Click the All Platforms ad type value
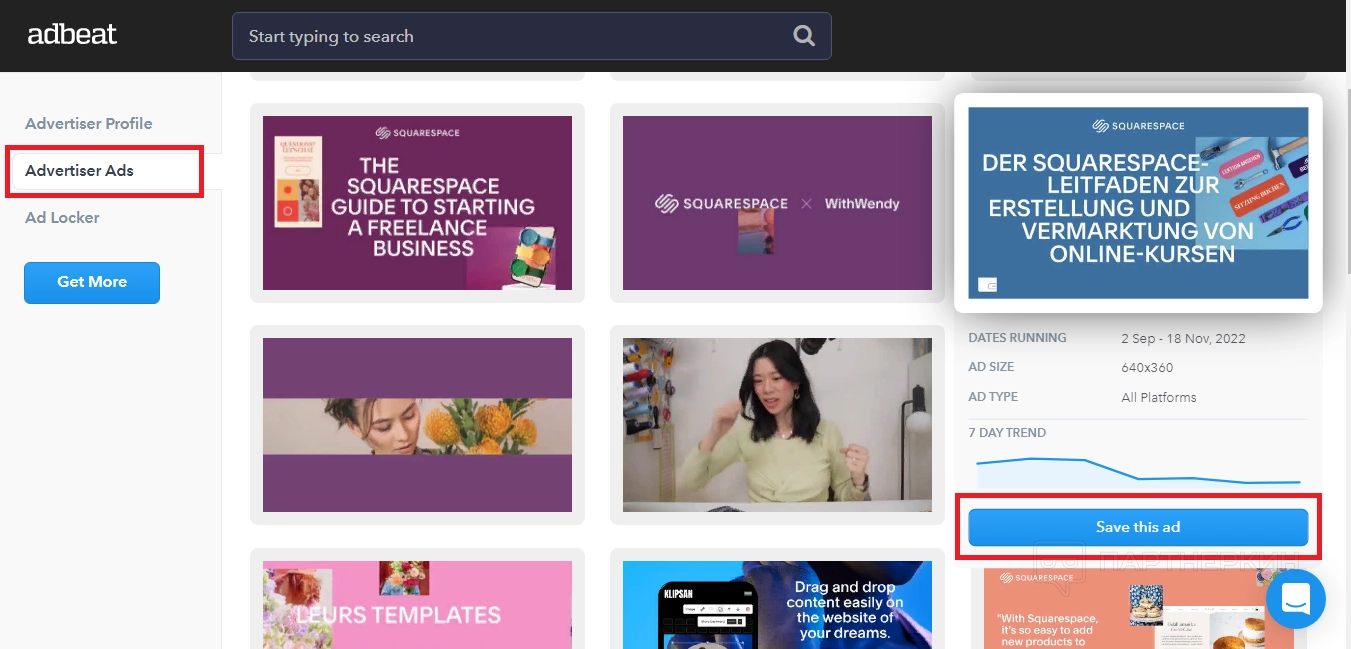The width and height of the screenshot is (1351, 649). coord(1158,397)
